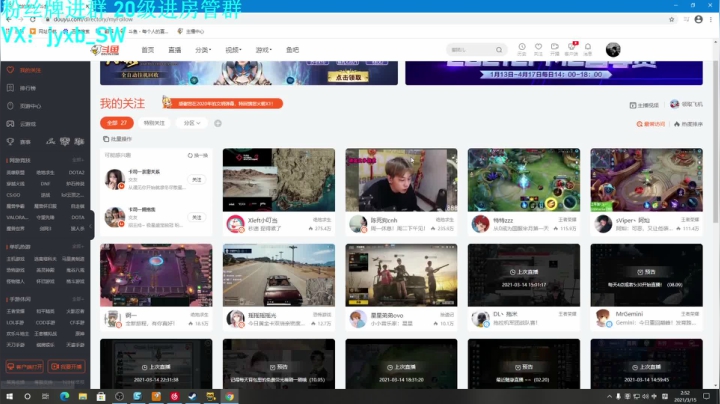Open the 排行榜 ranking sidebar item
The image size is (720, 404).
click(x=22, y=88)
